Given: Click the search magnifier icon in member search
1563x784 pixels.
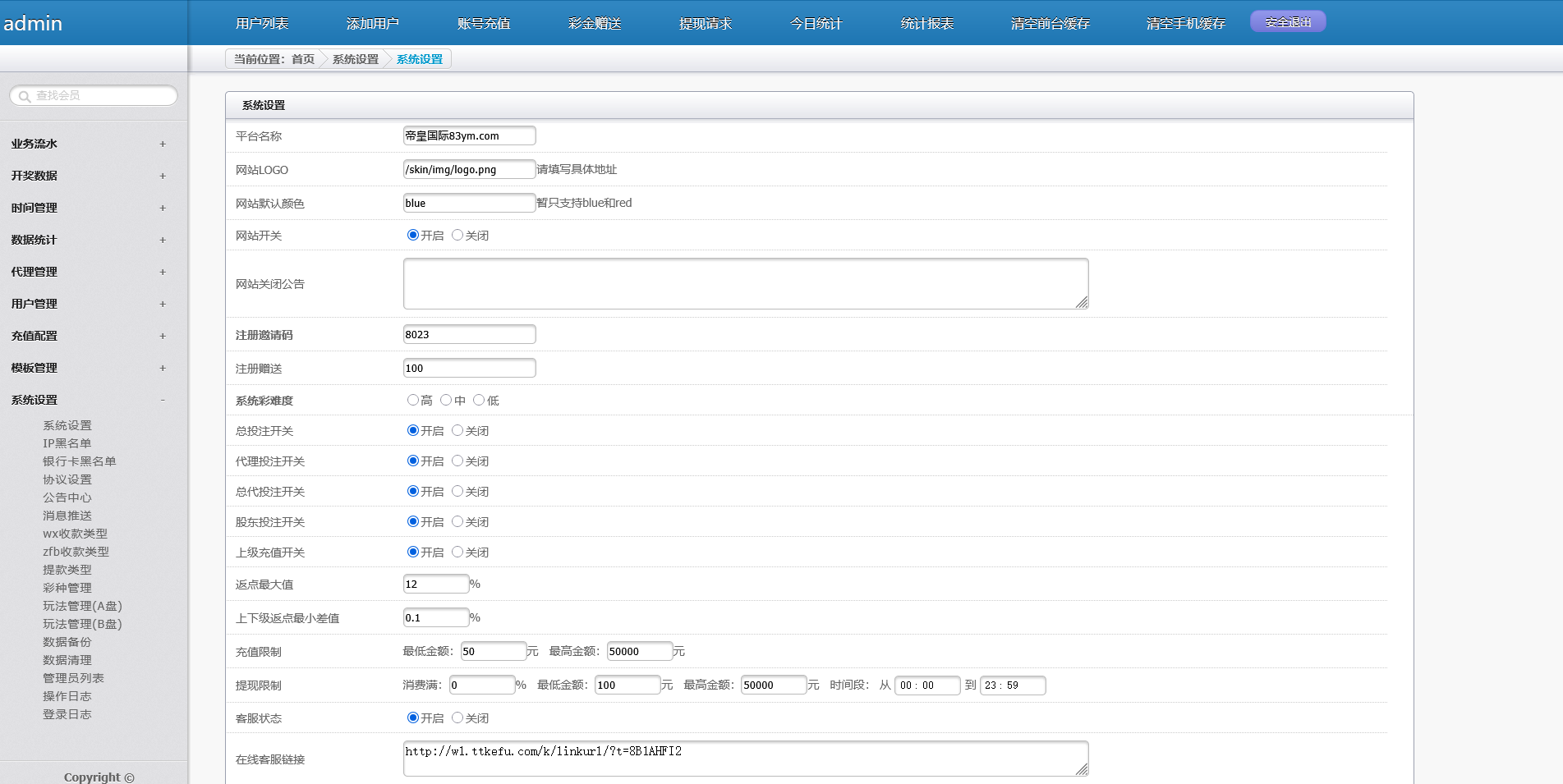Looking at the screenshot, I should (25, 96).
